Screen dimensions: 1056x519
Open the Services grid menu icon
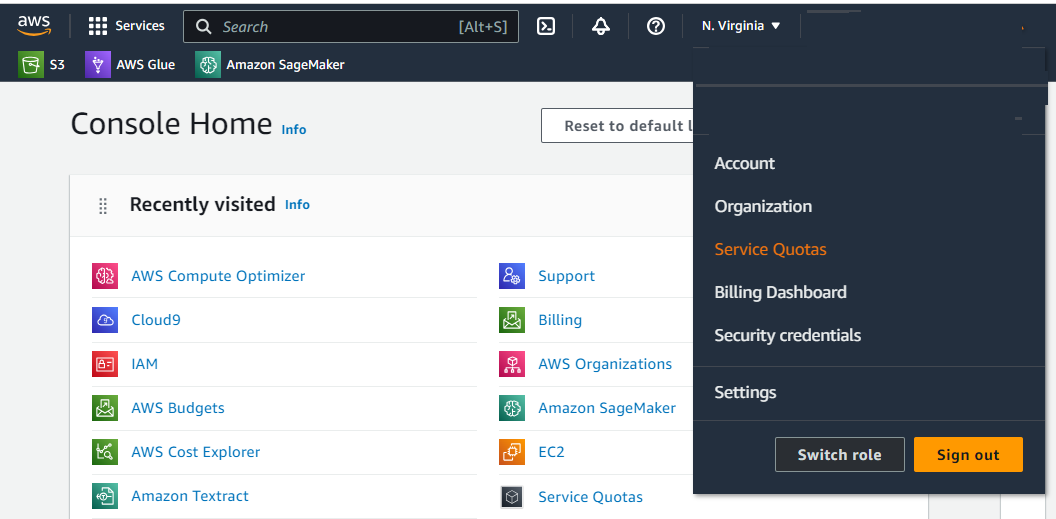(x=98, y=26)
